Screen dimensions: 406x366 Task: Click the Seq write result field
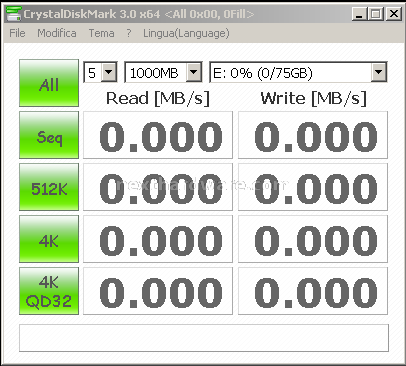coord(313,135)
